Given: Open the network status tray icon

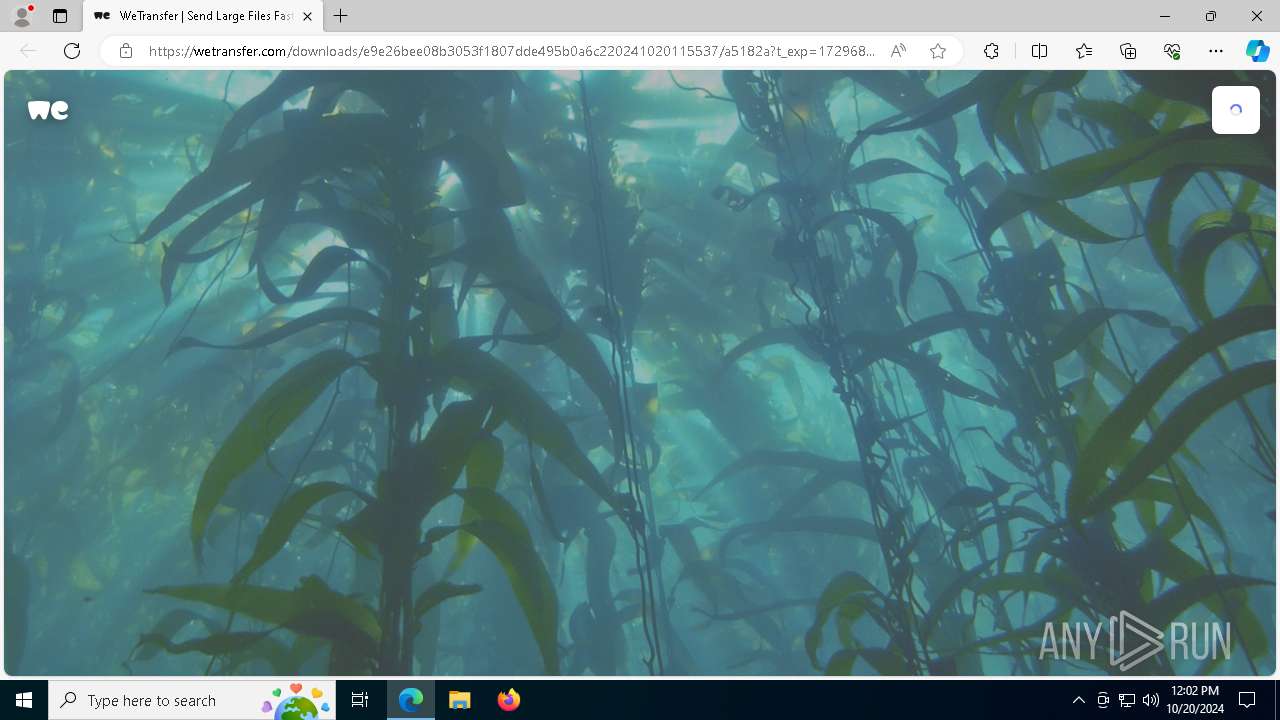Looking at the screenshot, I should tap(1127, 700).
